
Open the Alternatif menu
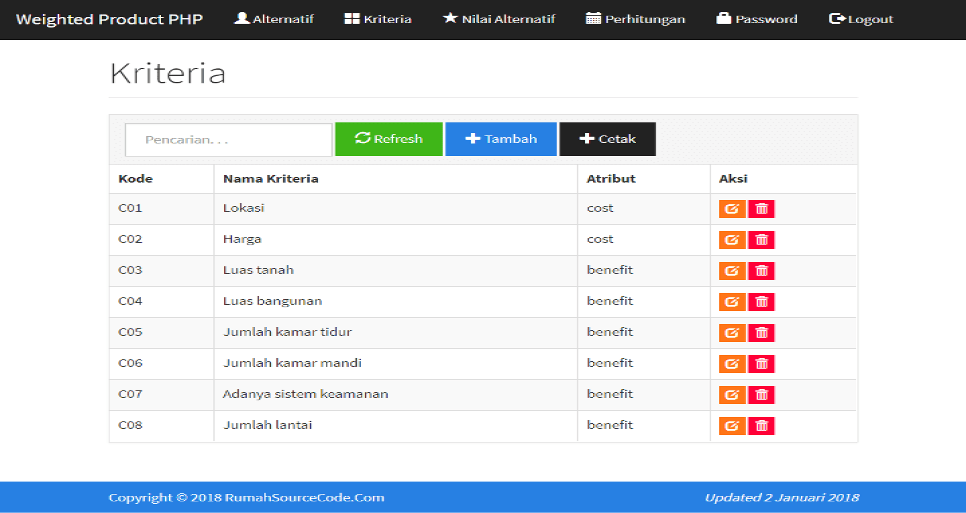coord(274,19)
